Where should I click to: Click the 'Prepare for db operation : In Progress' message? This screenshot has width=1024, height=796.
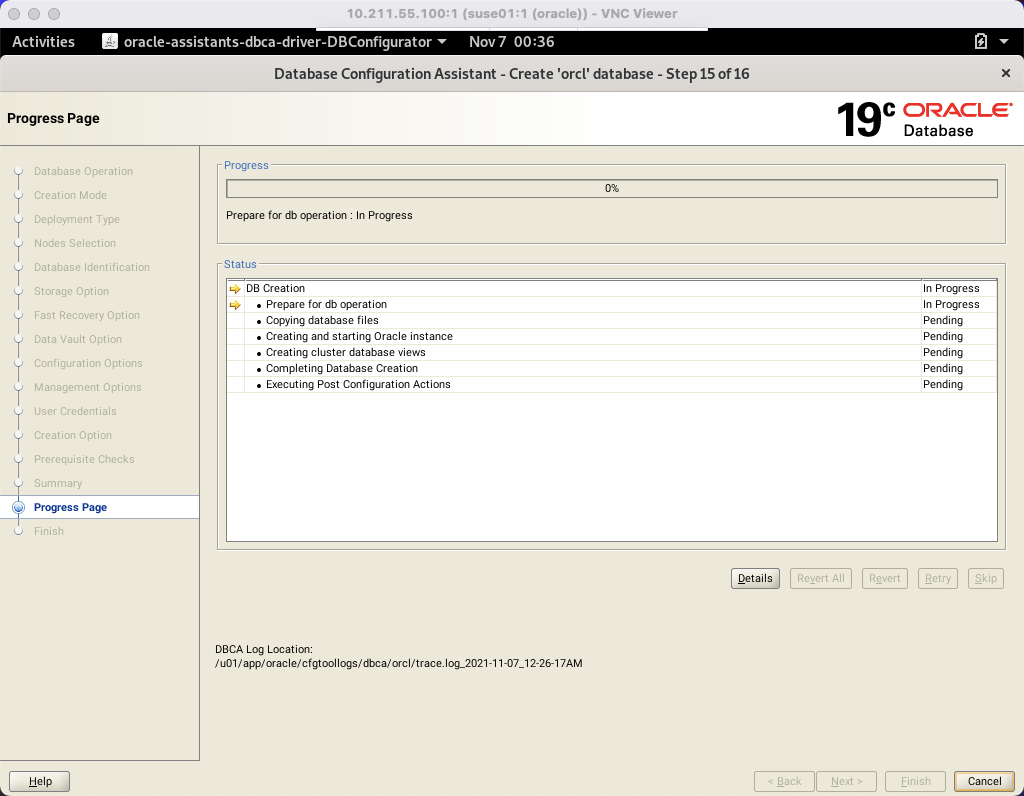[319, 215]
